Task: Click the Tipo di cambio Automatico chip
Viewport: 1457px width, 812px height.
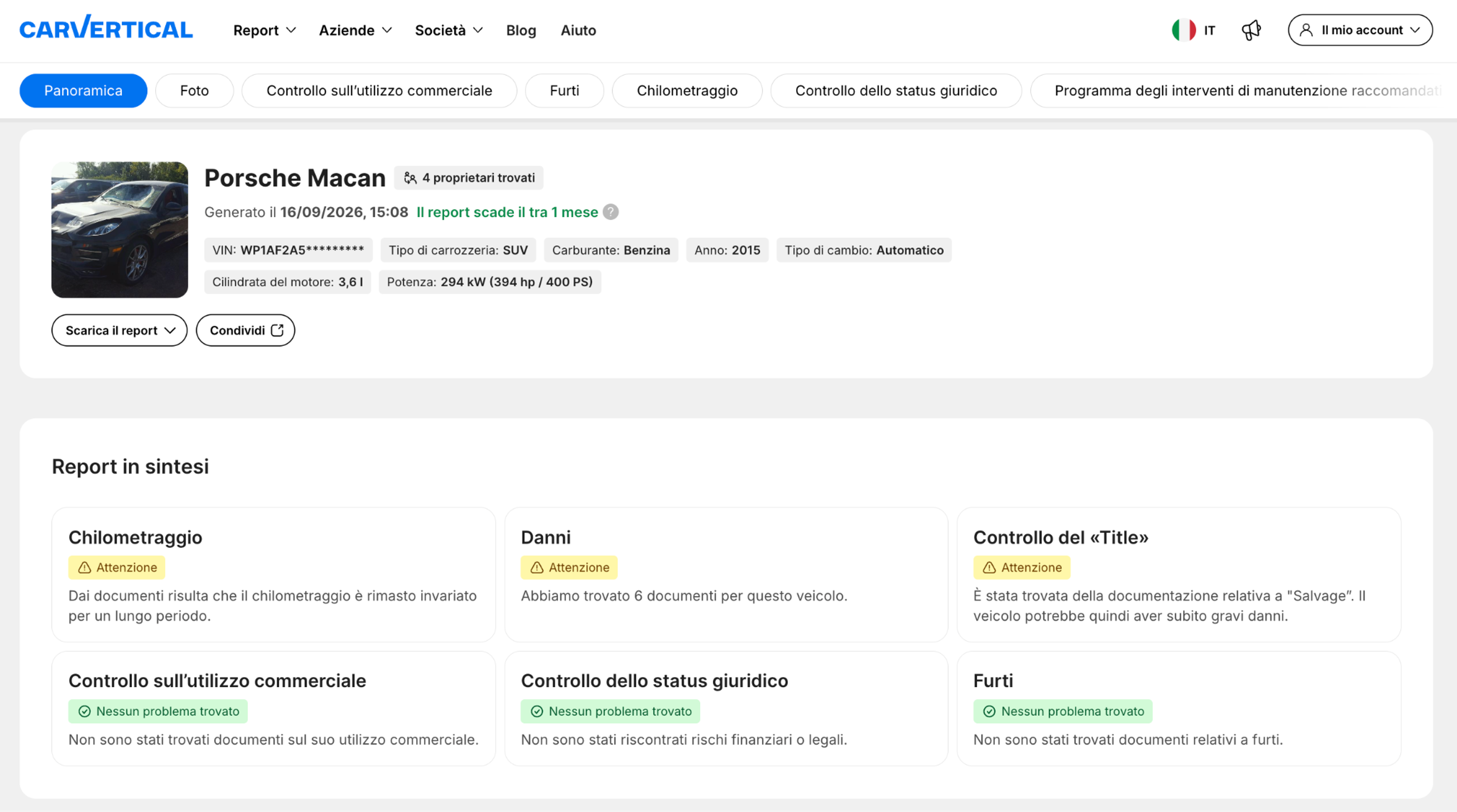Action: click(x=864, y=250)
